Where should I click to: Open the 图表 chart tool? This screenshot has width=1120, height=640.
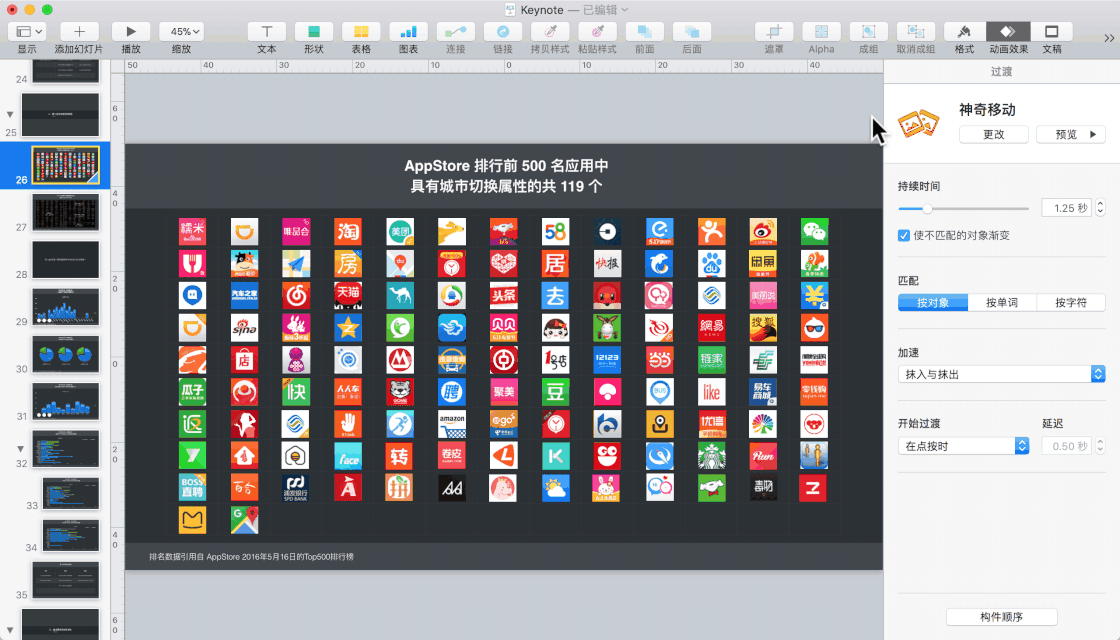click(409, 31)
